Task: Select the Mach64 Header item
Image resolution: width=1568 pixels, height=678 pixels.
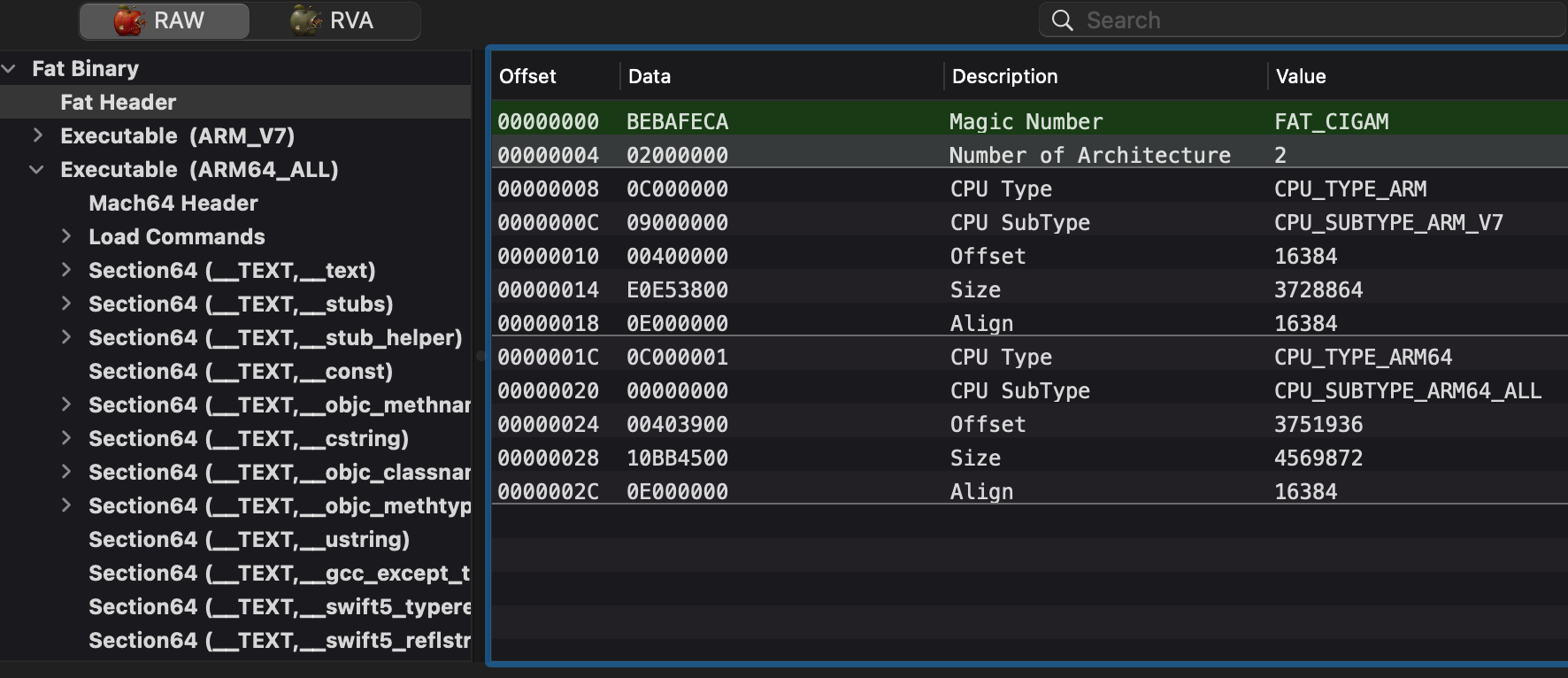Action: [173, 203]
